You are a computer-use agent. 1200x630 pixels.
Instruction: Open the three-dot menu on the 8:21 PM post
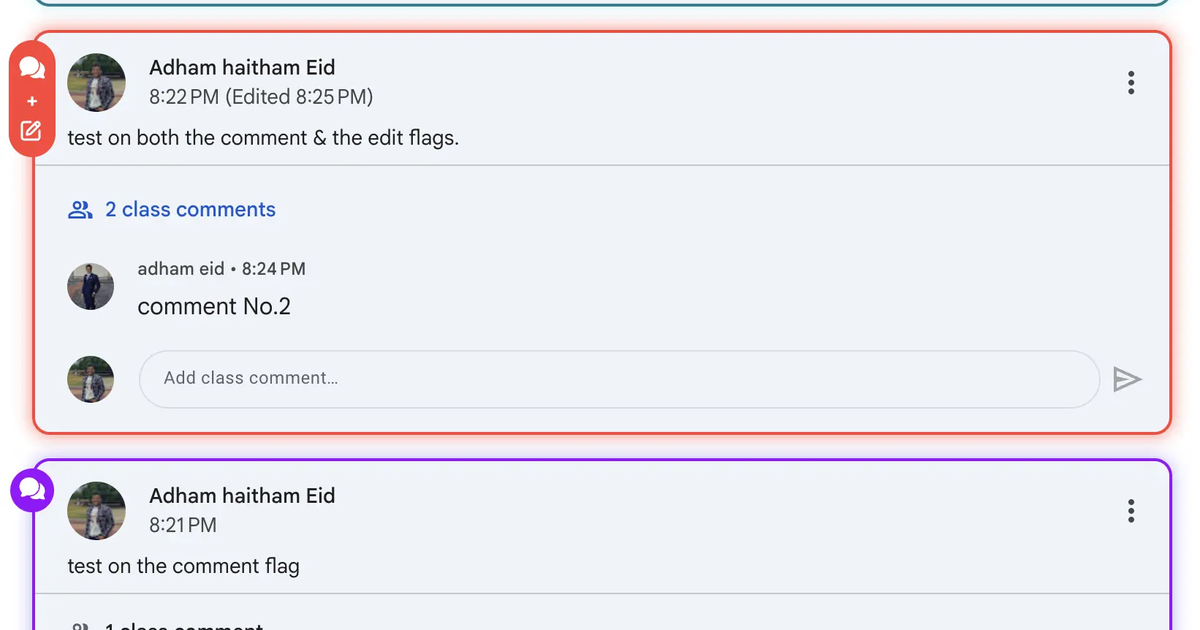pyautogui.click(x=1131, y=511)
